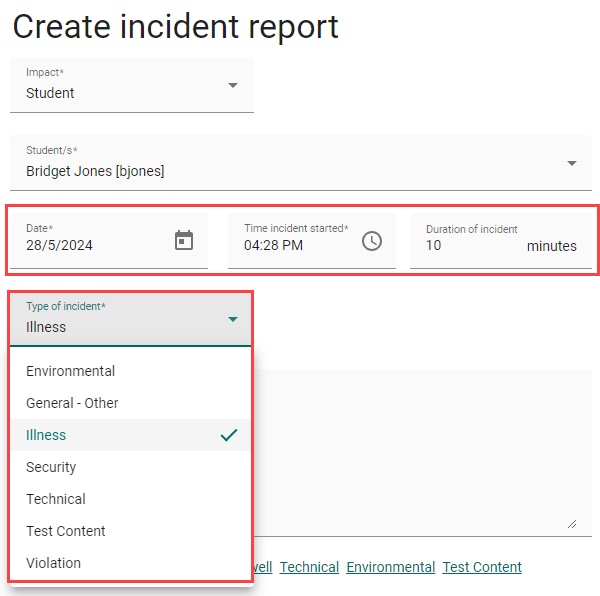The height and width of the screenshot is (596, 600).
Task: Click the Environmental quick link
Action: [x=390, y=567]
